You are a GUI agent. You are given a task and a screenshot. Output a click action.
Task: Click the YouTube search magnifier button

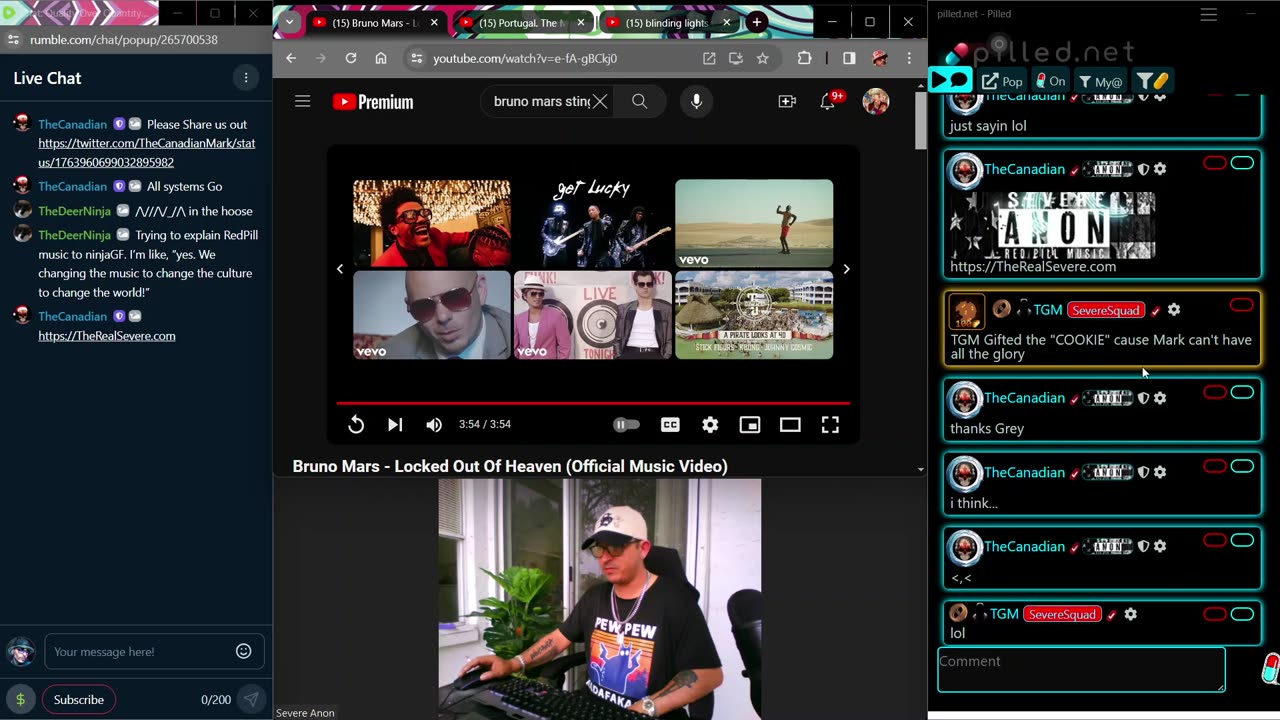point(640,101)
